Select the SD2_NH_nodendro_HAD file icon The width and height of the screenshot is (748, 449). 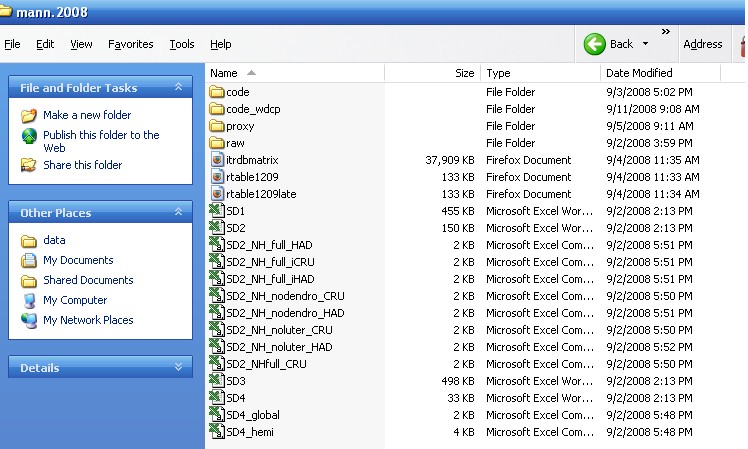tap(217, 313)
